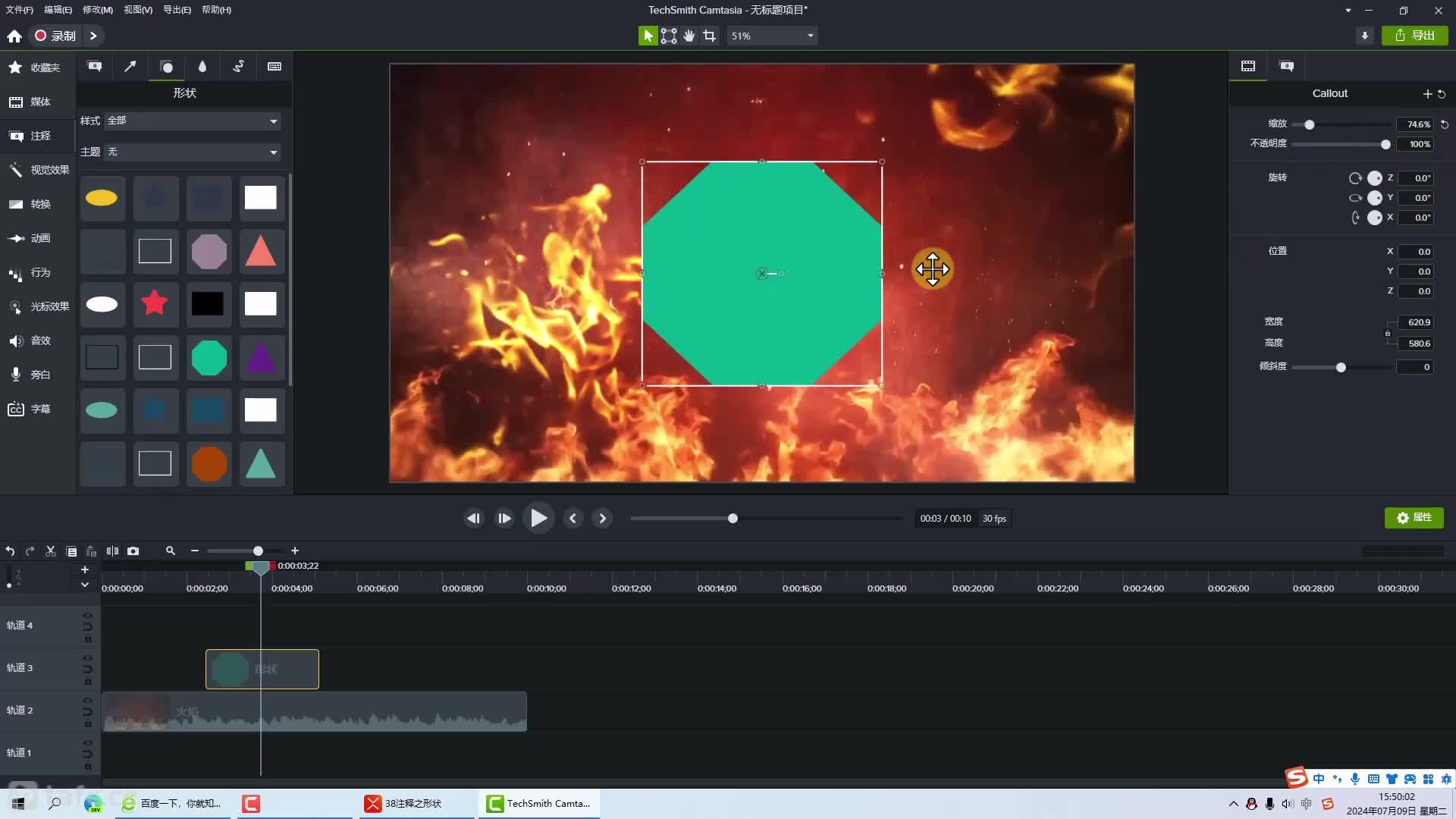
Task: Lock the 轨道 3 track
Action: tap(87, 682)
